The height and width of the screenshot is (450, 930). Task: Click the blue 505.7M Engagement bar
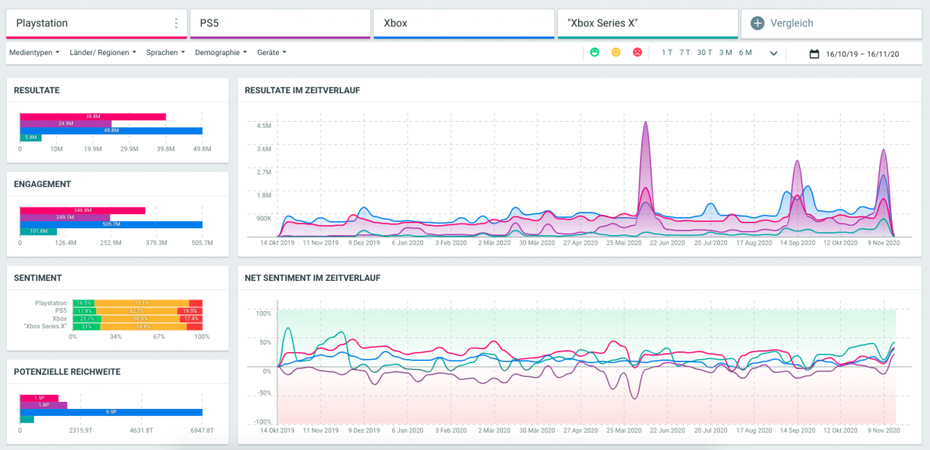click(111, 225)
